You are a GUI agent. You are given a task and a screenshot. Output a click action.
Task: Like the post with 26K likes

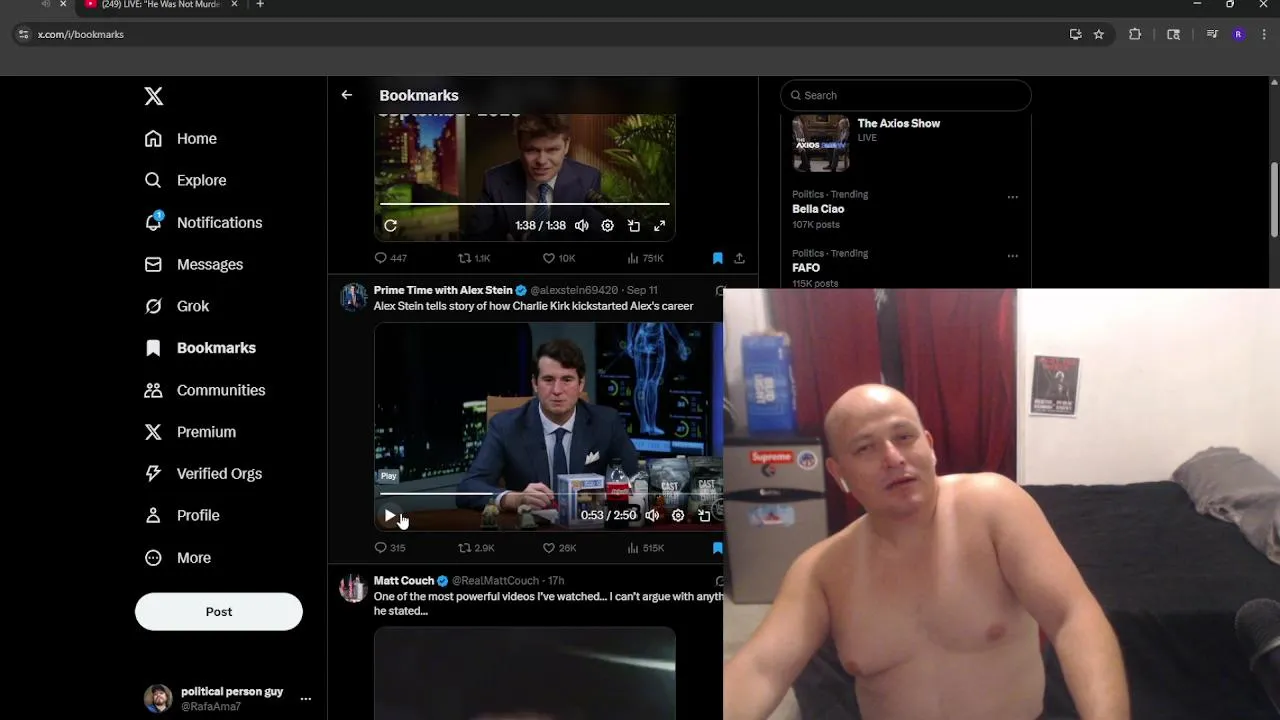559,548
